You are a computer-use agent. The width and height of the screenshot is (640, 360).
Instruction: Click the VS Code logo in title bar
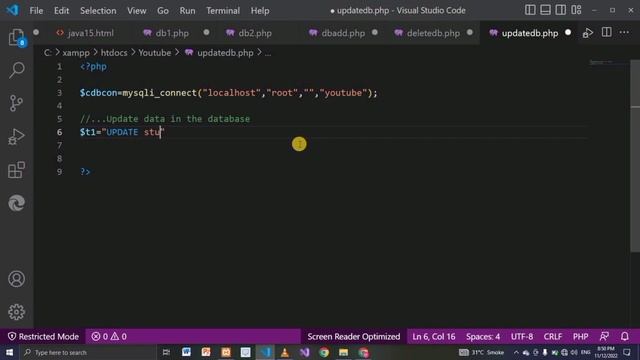[x=12, y=10]
